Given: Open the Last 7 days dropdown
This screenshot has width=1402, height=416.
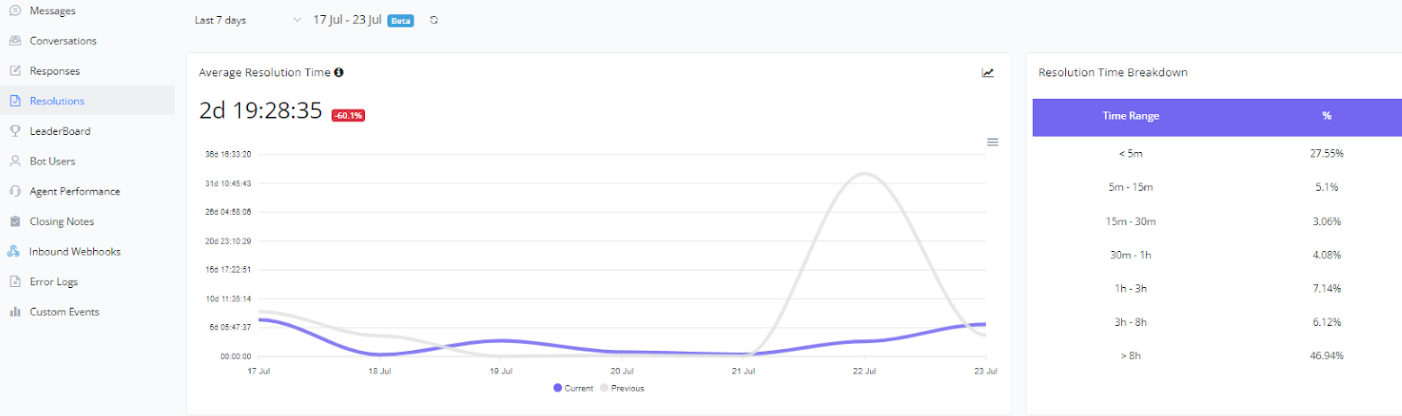Looking at the screenshot, I should click(247, 20).
